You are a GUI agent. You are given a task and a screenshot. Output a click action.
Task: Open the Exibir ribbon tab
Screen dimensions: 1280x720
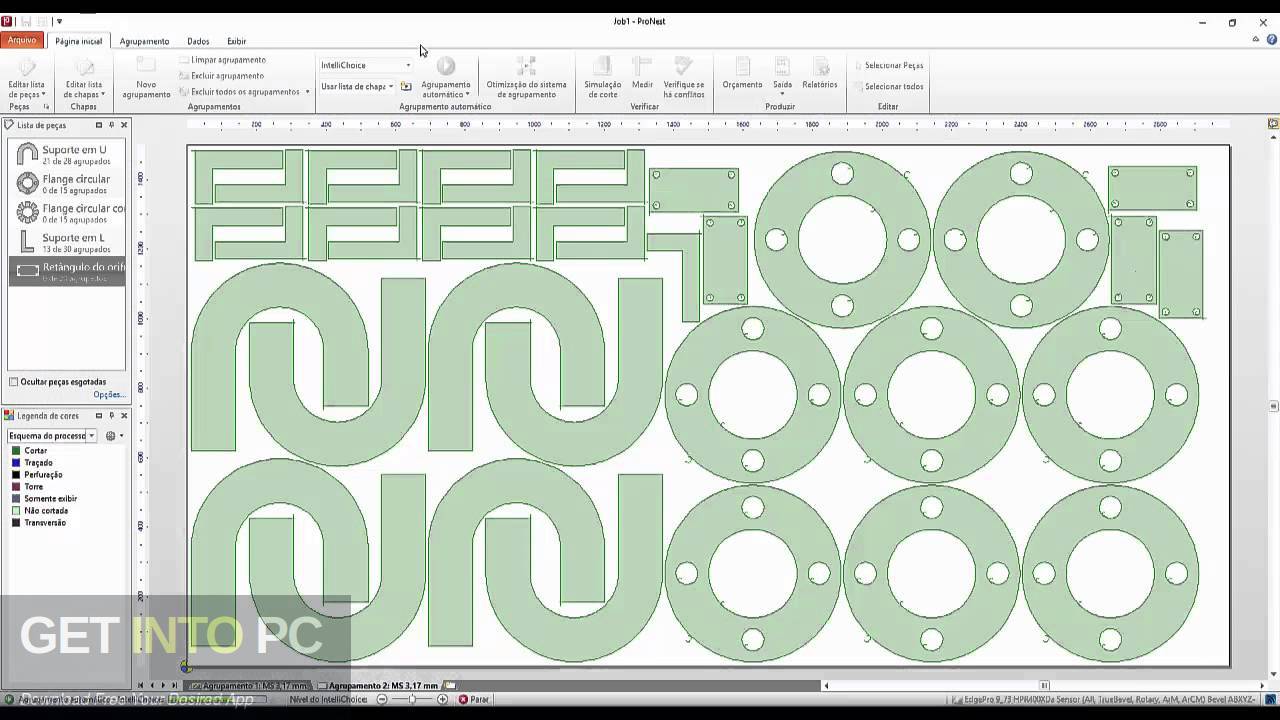click(236, 41)
